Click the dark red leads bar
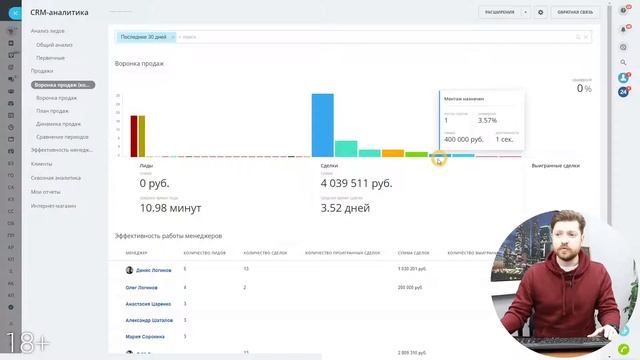This screenshot has width=640, height=360. [x=134, y=136]
